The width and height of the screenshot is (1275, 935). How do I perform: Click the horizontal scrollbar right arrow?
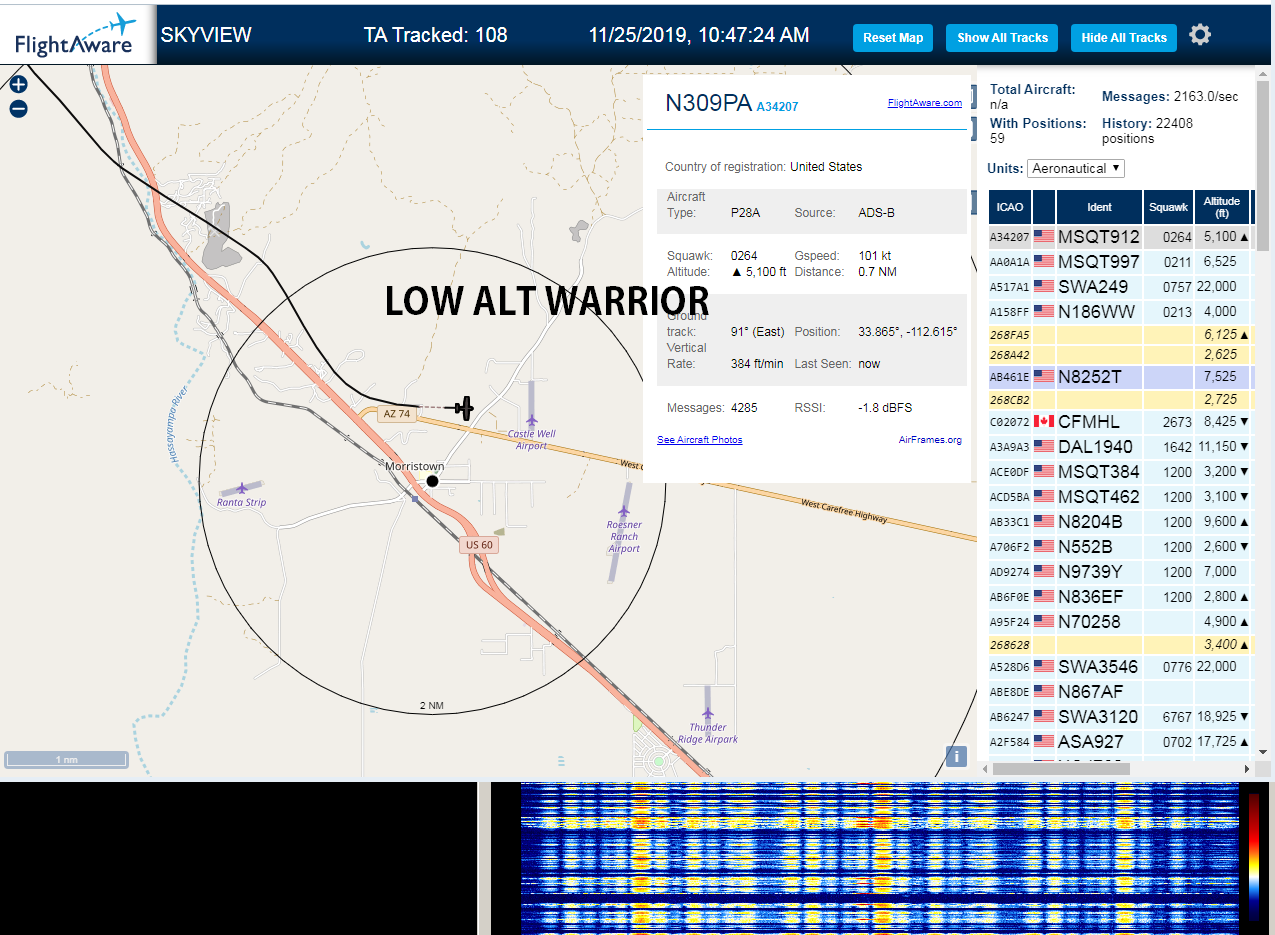click(x=1246, y=769)
